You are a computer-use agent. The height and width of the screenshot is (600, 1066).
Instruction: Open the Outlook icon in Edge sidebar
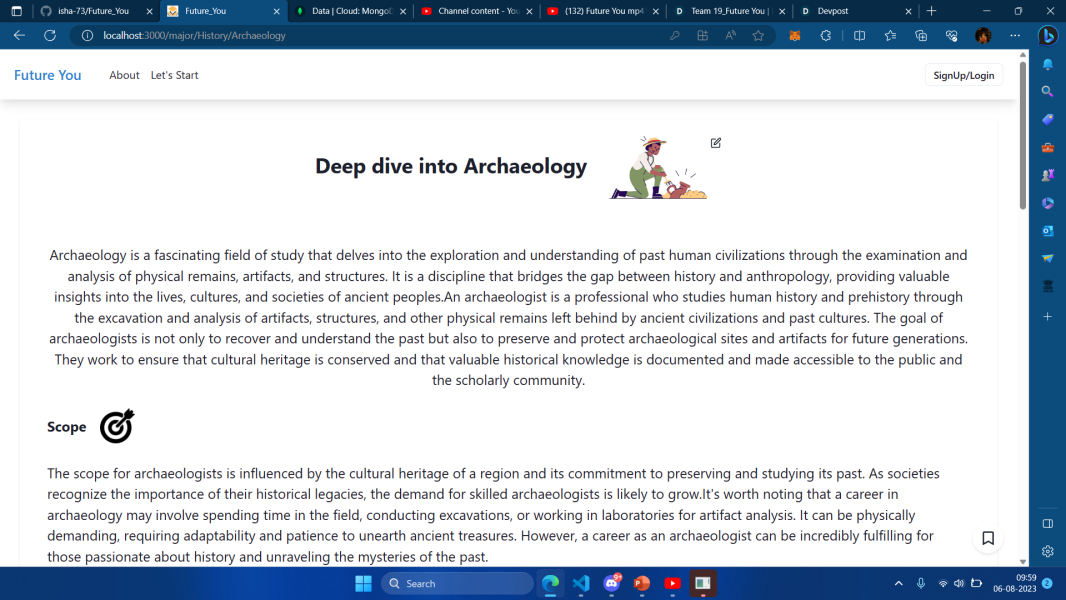pos(1048,230)
